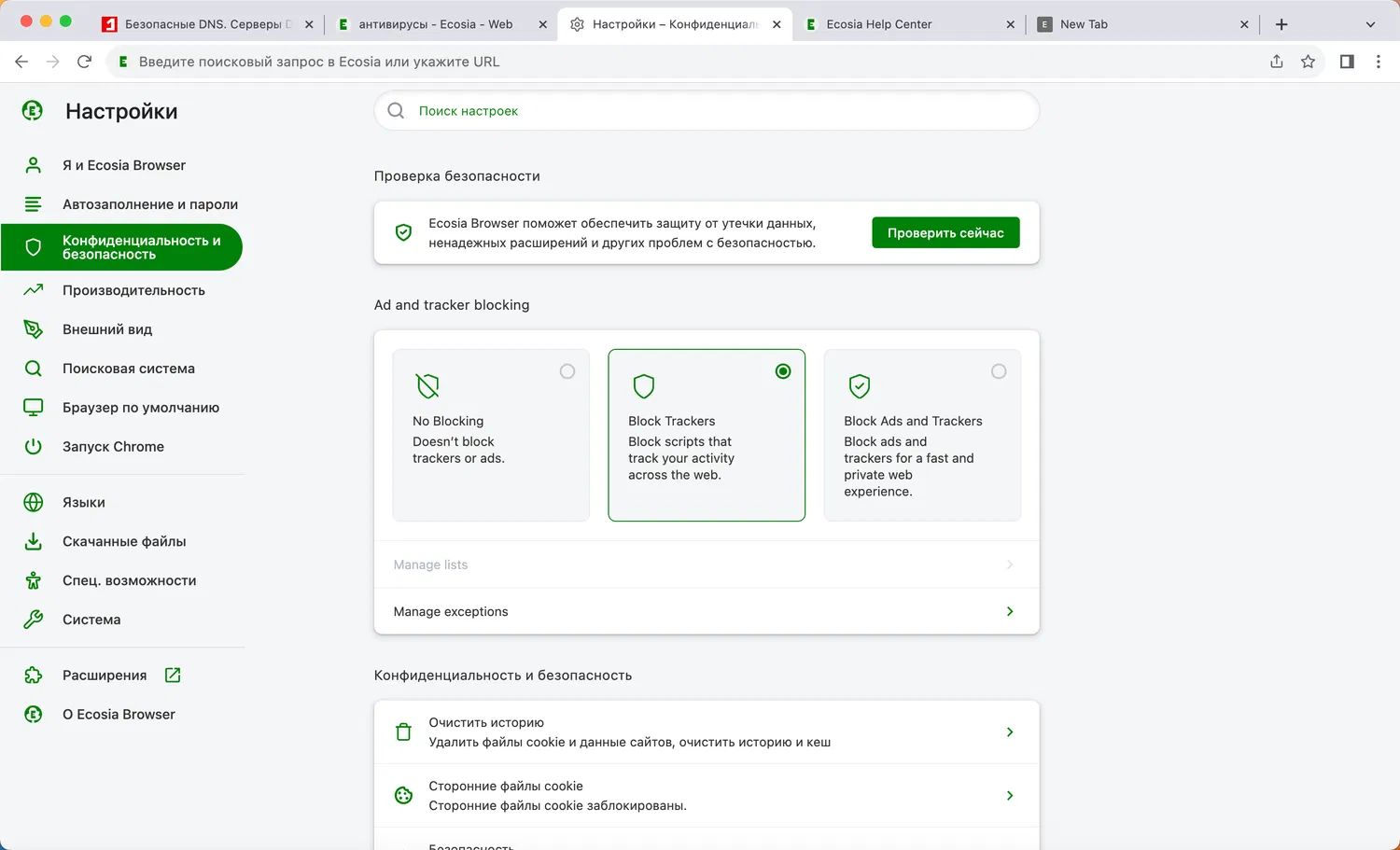Select Block Ads and Trackers radio option

tap(998, 371)
